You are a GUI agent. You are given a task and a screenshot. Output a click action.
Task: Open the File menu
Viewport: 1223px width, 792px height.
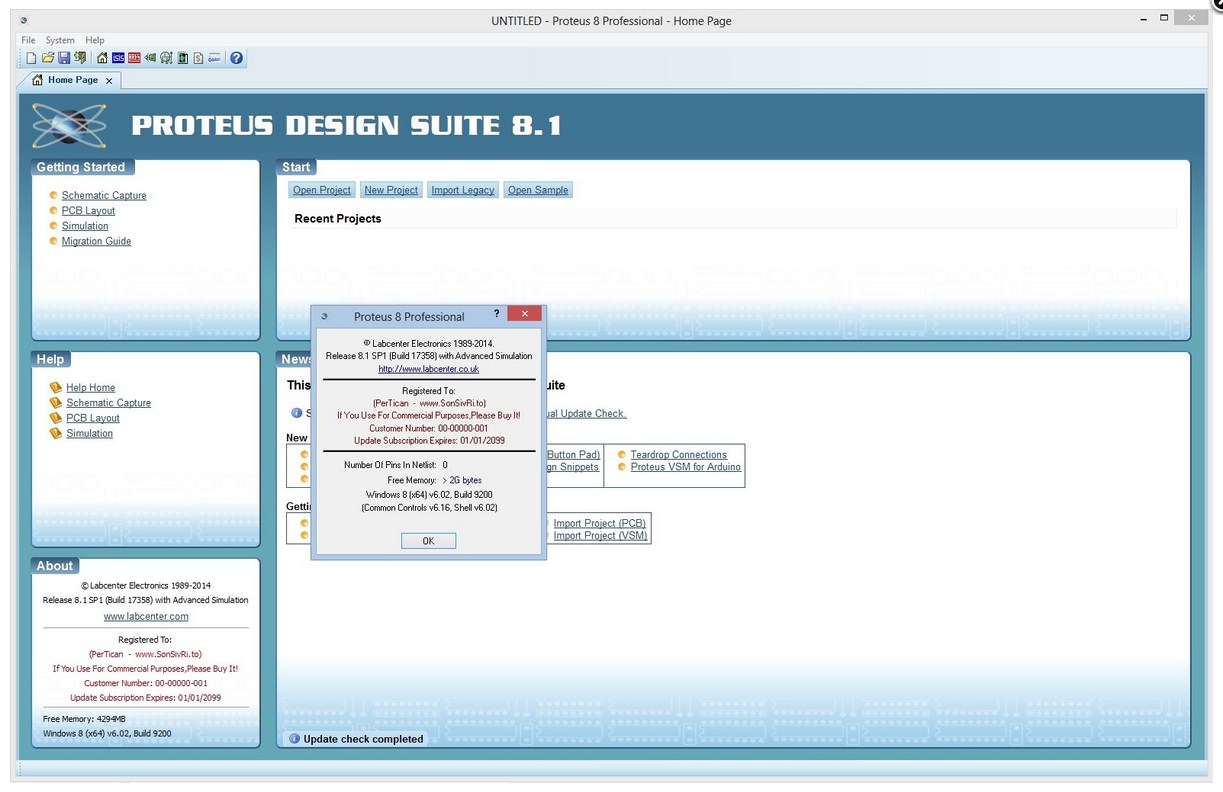pos(28,40)
